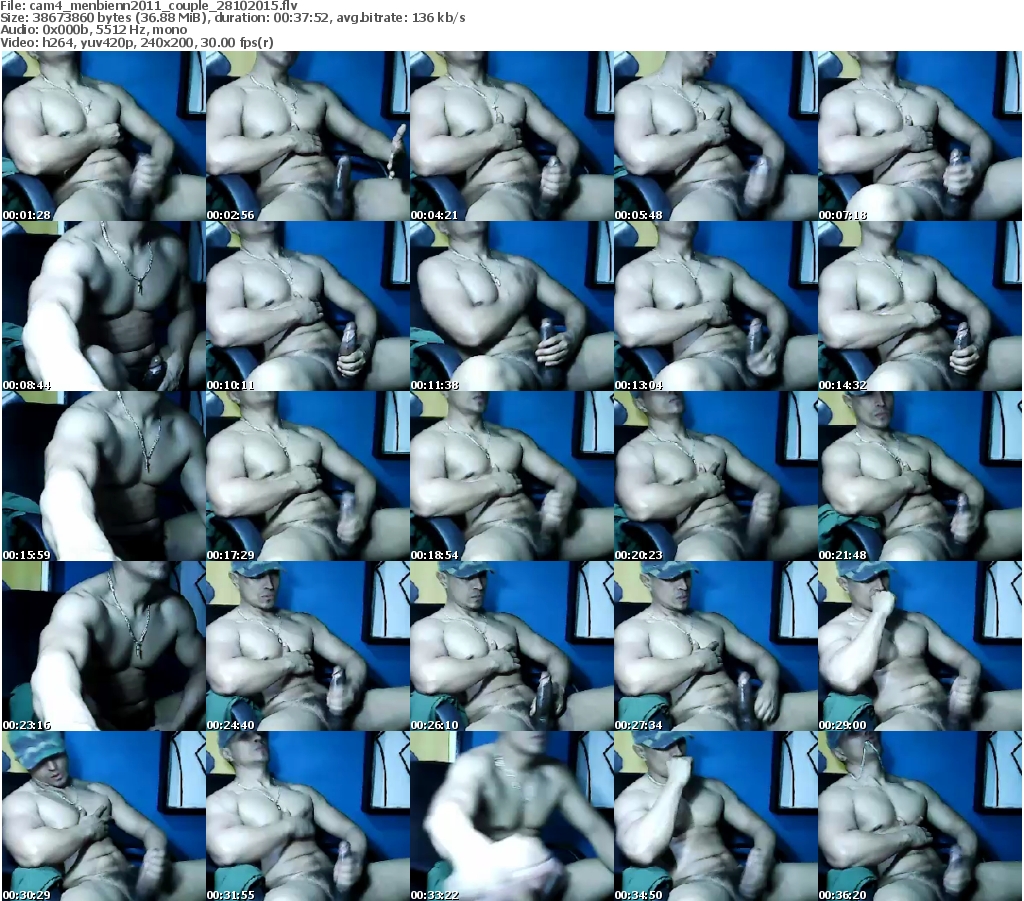Click the file name line in the header
This screenshot has width=1024, height=901.
(150, 6)
